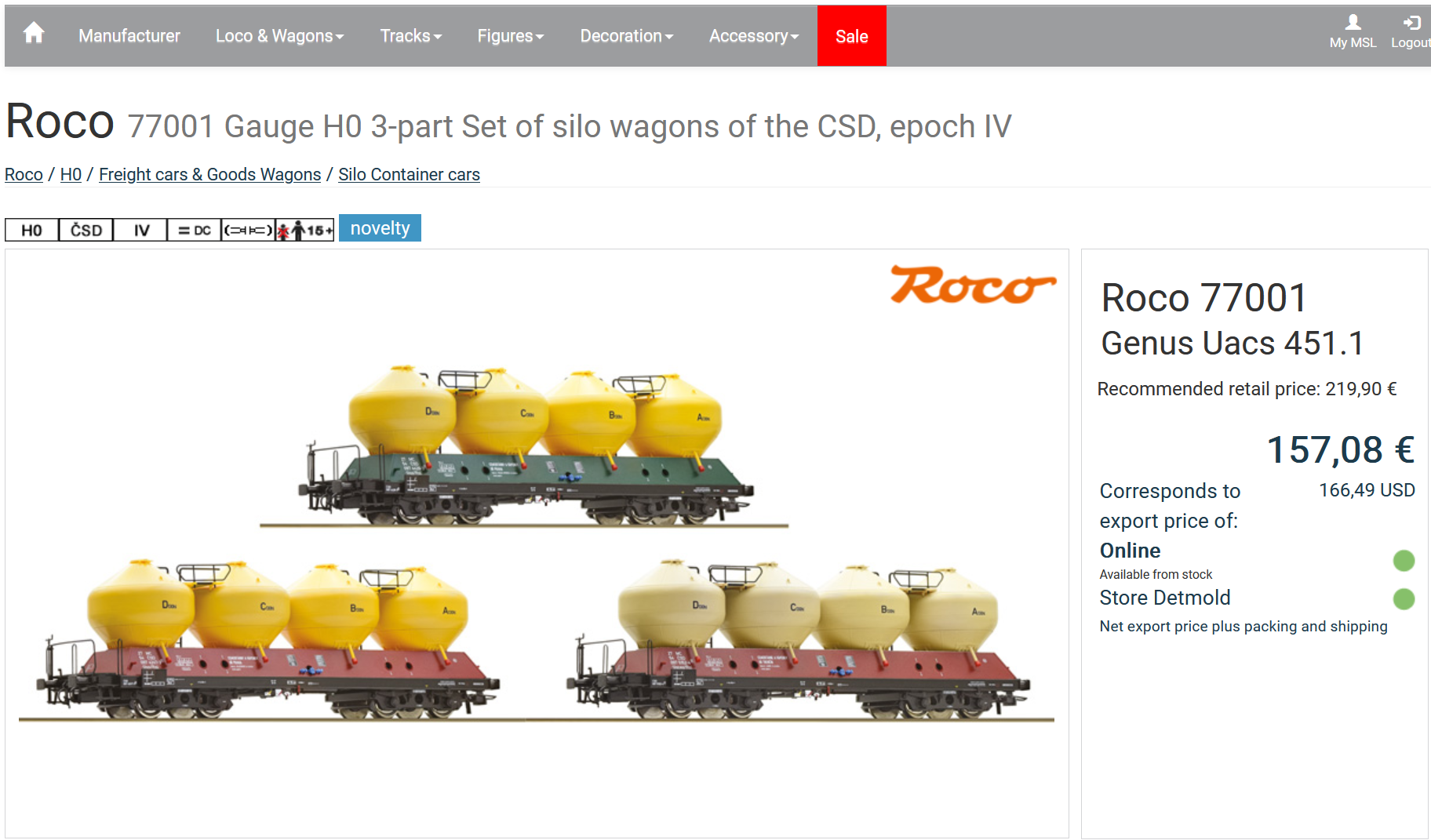The height and width of the screenshot is (840, 1431).
Task: Expand the Loco & Wagons menu
Action: pos(280,36)
